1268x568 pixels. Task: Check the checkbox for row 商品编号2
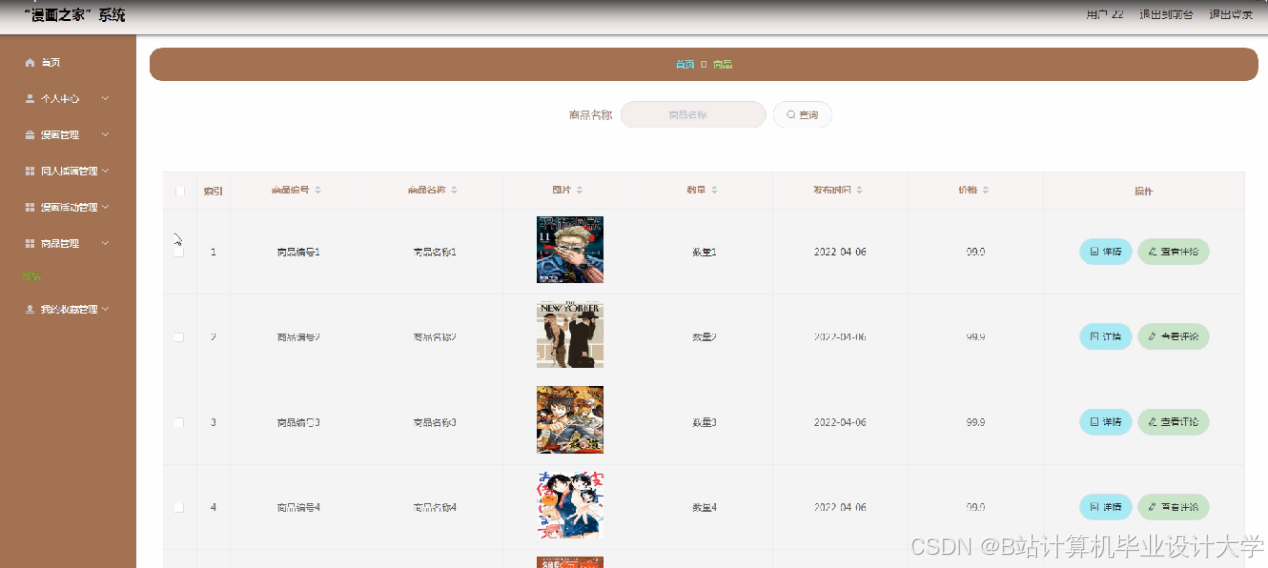(179, 337)
